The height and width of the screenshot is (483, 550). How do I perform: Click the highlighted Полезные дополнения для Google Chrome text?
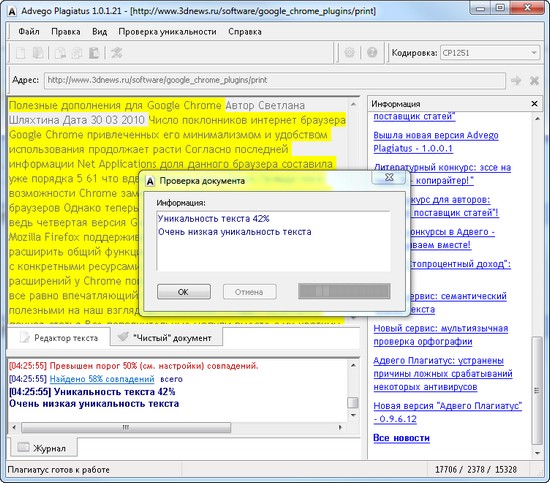[115, 105]
